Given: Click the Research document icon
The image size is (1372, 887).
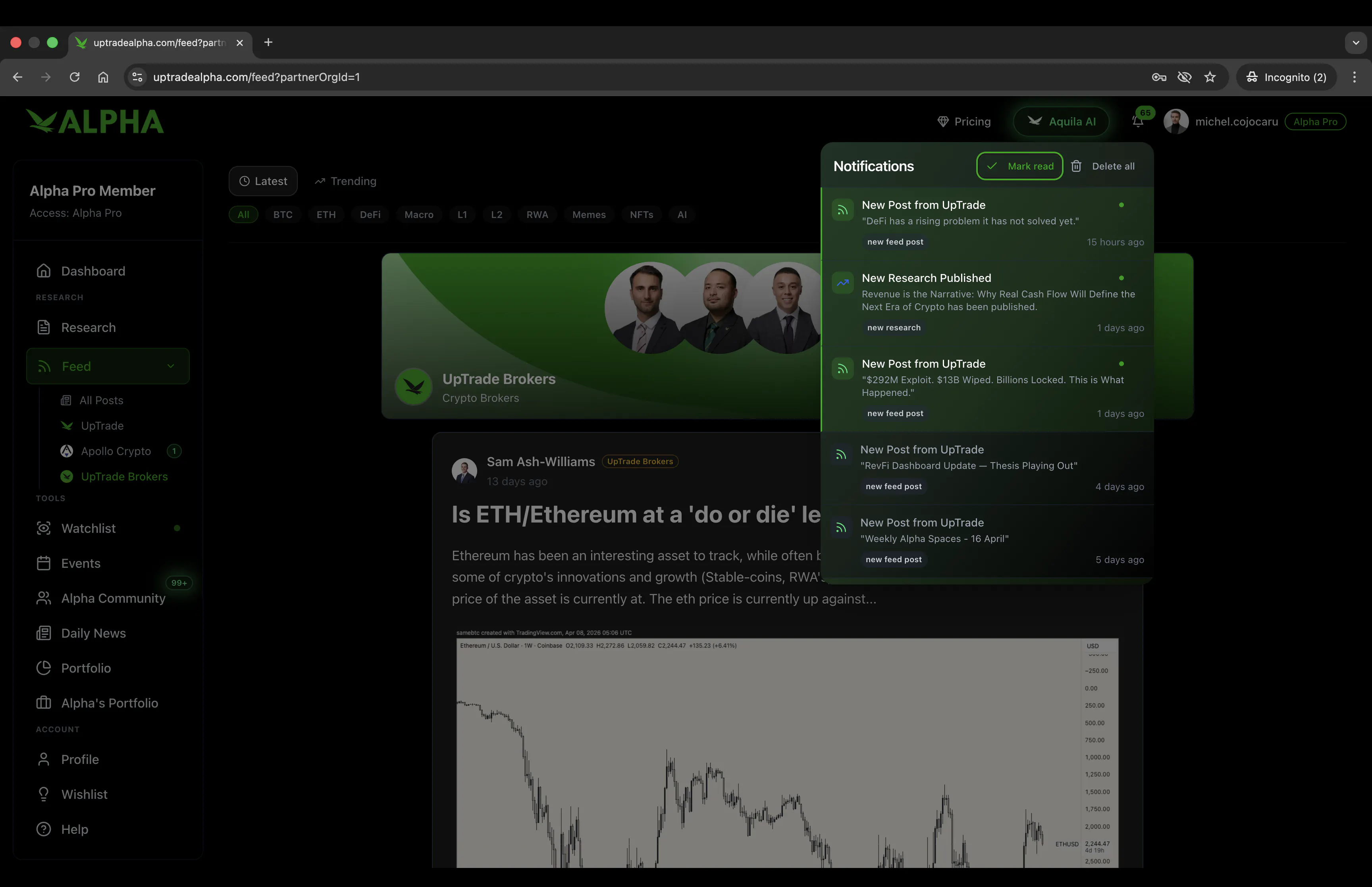Looking at the screenshot, I should pyautogui.click(x=44, y=327).
